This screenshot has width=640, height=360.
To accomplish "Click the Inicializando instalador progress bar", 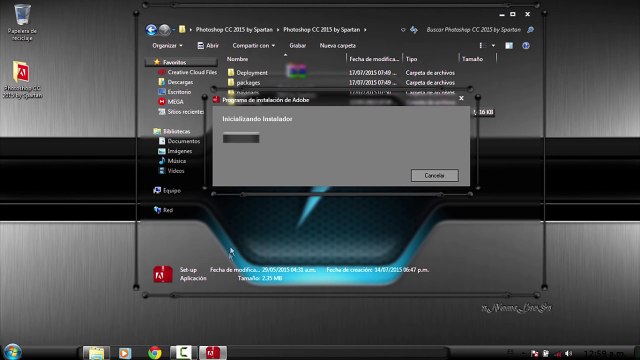I will 241,138.
